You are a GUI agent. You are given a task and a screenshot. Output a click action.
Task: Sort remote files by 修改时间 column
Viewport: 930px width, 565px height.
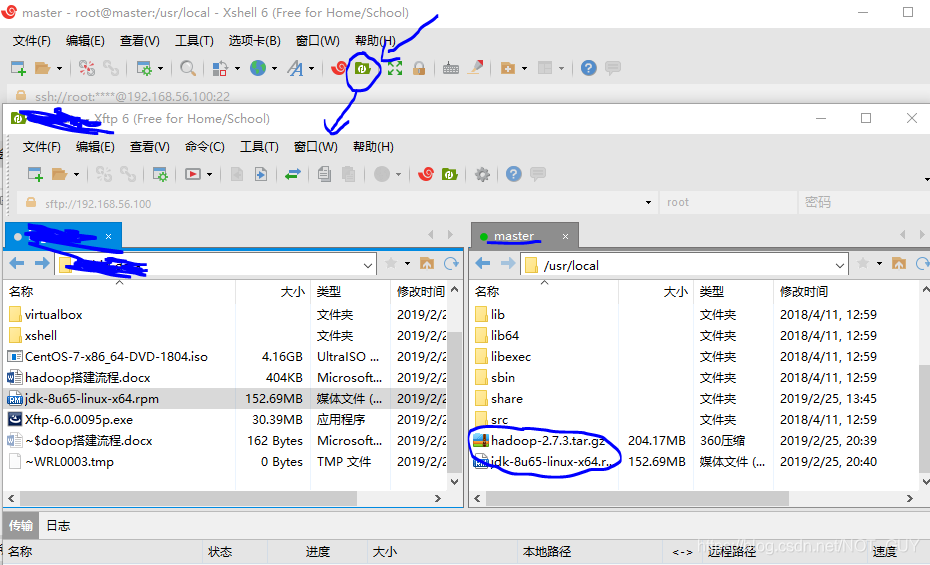point(803,292)
